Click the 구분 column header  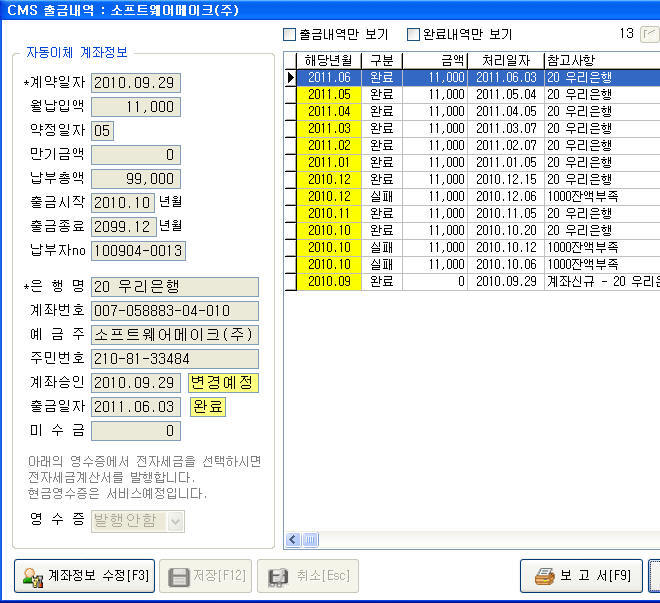click(382, 61)
